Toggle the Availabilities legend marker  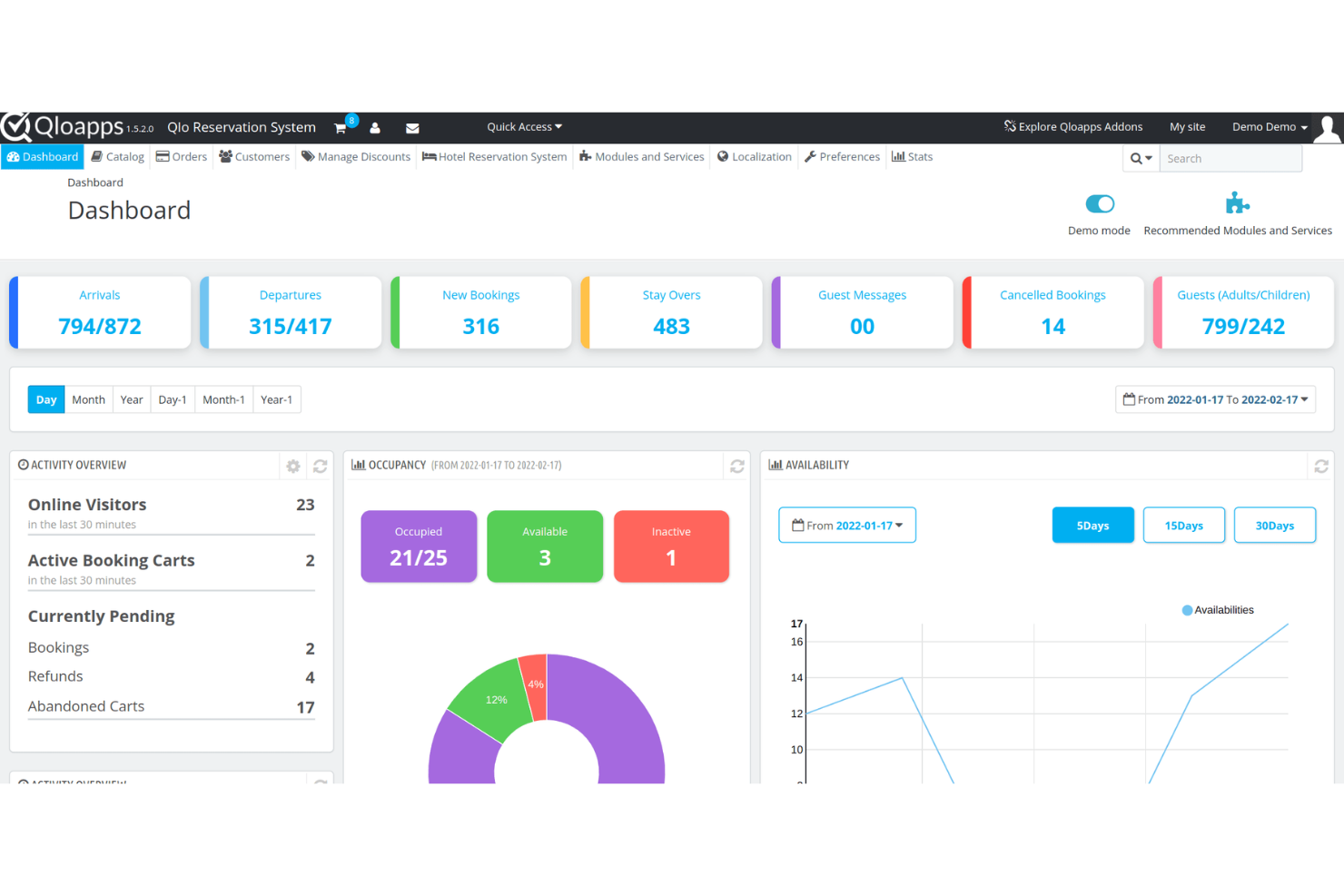point(1187,610)
